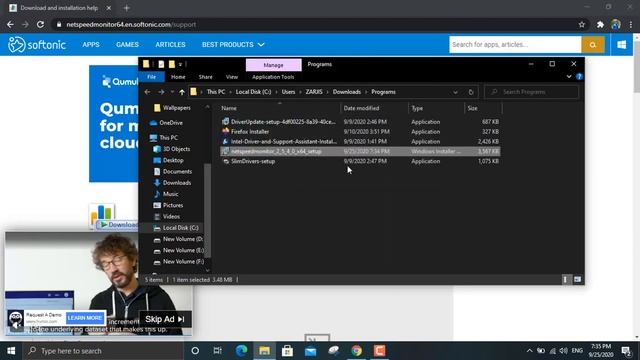Screen dimensions: 640x360
Task: Open the Windows Start menu
Action: pyautogui.click(x=11, y=351)
